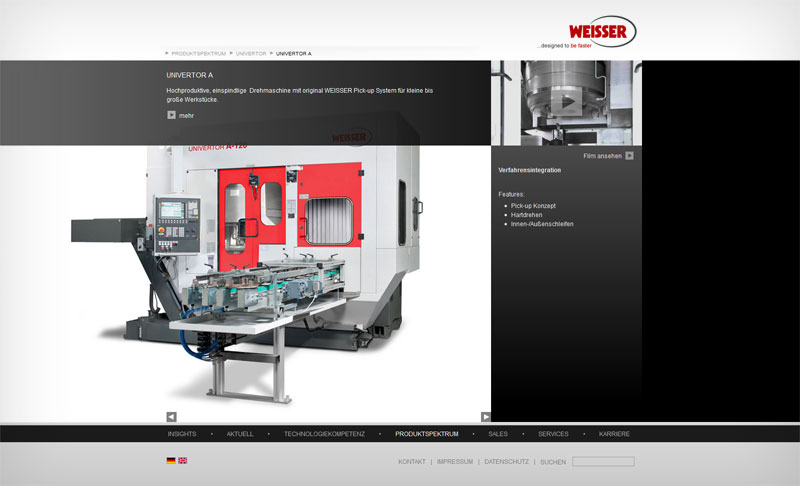Open the UNIVERTOR breadcrumb link
The height and width of the screenshot is (486, 800).
click(x=251, y=54)
